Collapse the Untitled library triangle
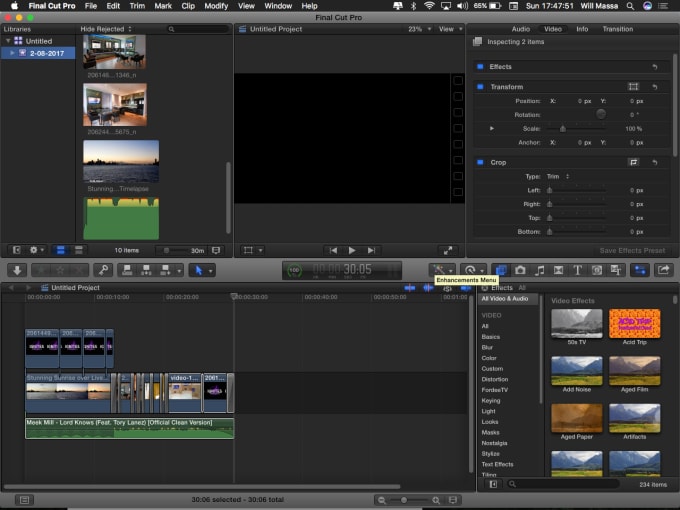Image resolution: width=680 pixels, height=510 pixels. click(x=8, y=41)
